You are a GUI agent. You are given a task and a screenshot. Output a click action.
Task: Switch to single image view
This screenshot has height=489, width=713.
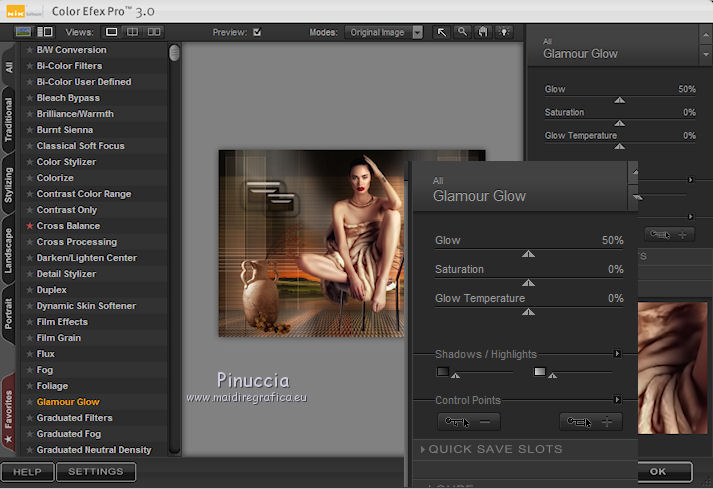click(x=112, y=32)
